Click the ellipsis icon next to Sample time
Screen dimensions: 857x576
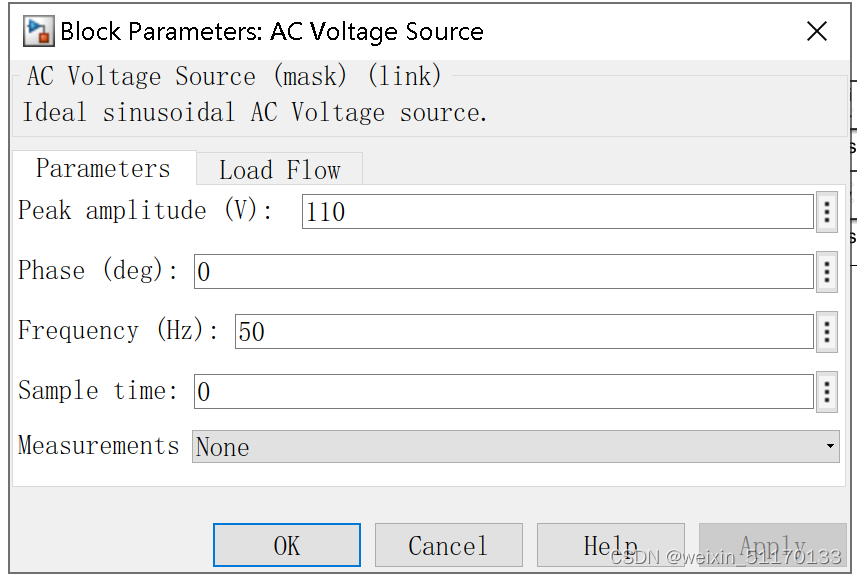pyautogui.click(x=827, y=392)
